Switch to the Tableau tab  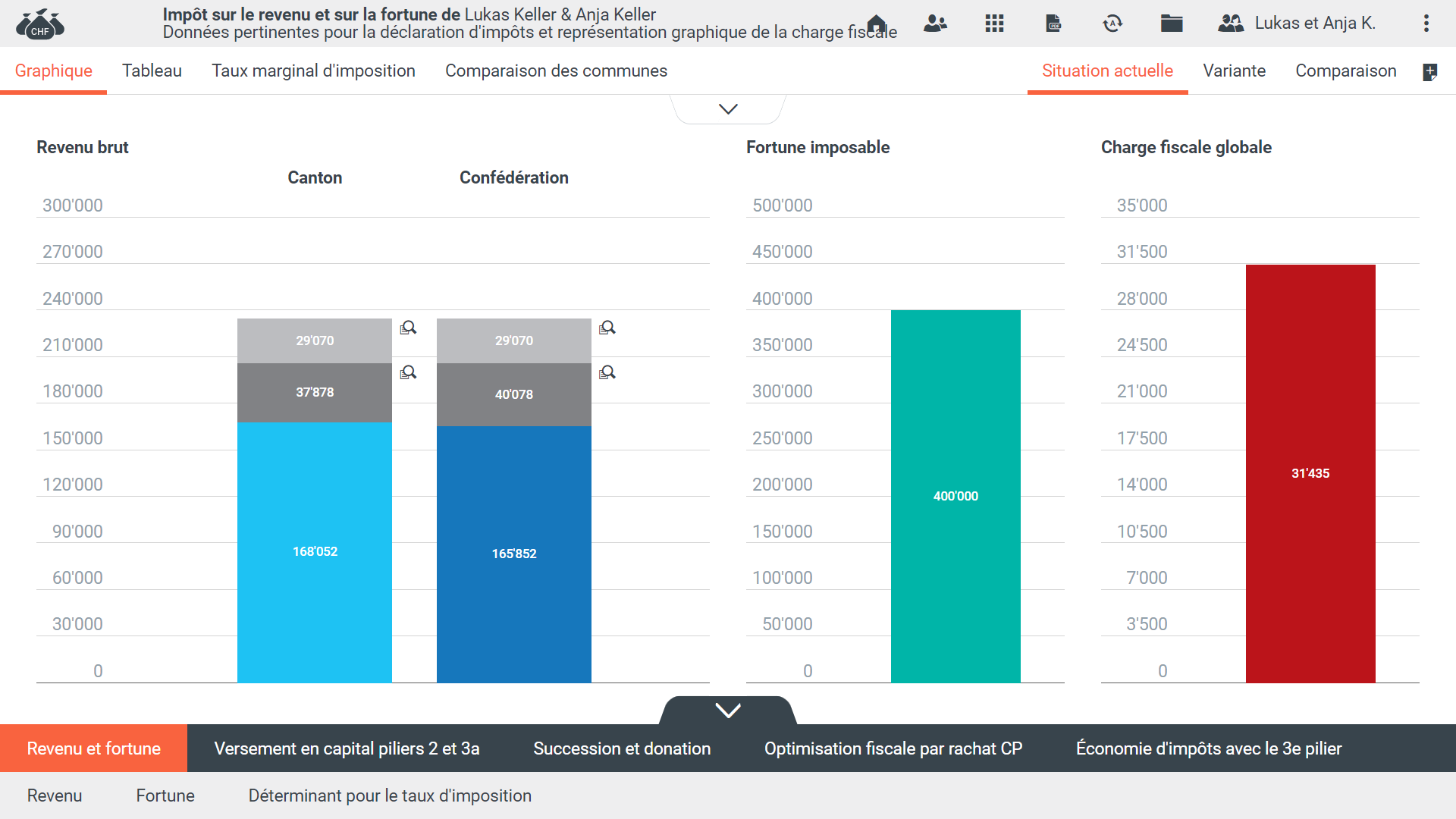[152, 71]
